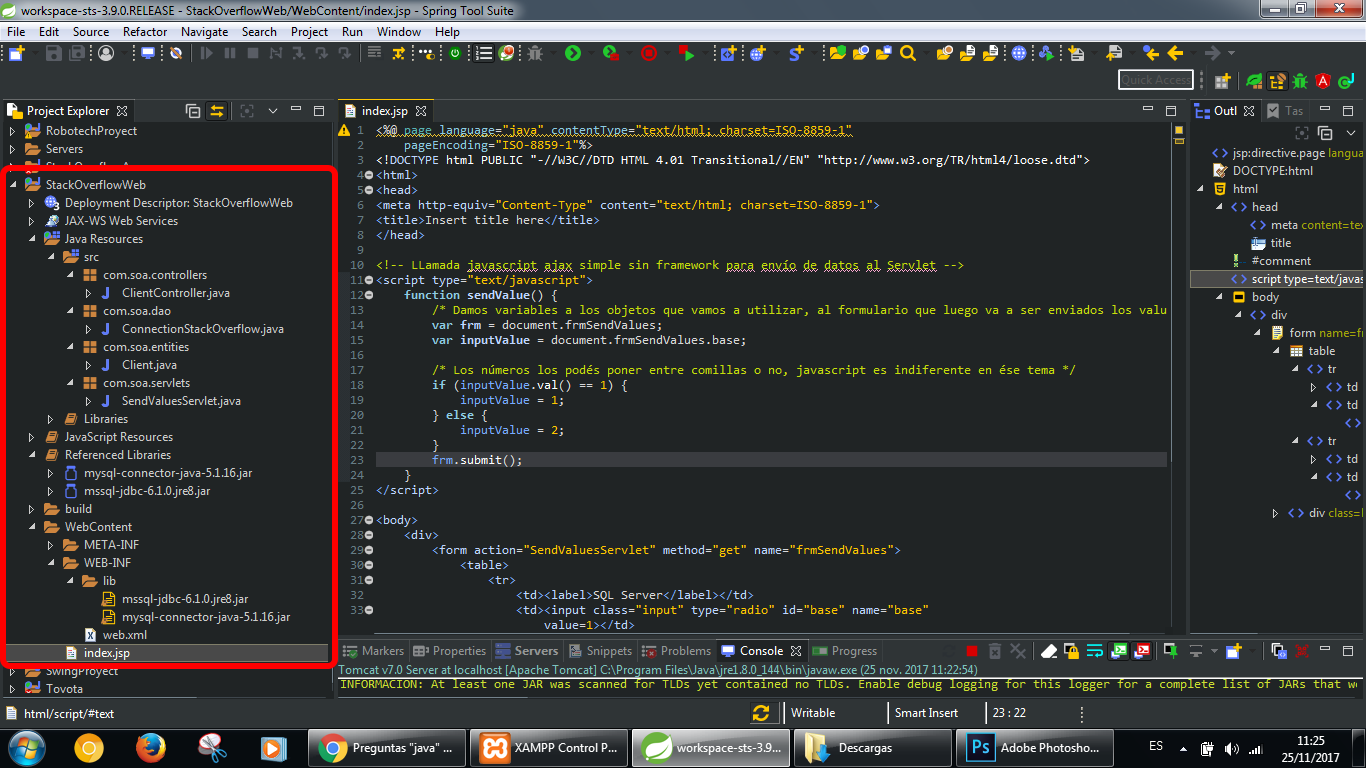Click the Back navigation yellow arrow
Image resolution: width=1366 pixels, height=768 pixels.
[1175, 53]
